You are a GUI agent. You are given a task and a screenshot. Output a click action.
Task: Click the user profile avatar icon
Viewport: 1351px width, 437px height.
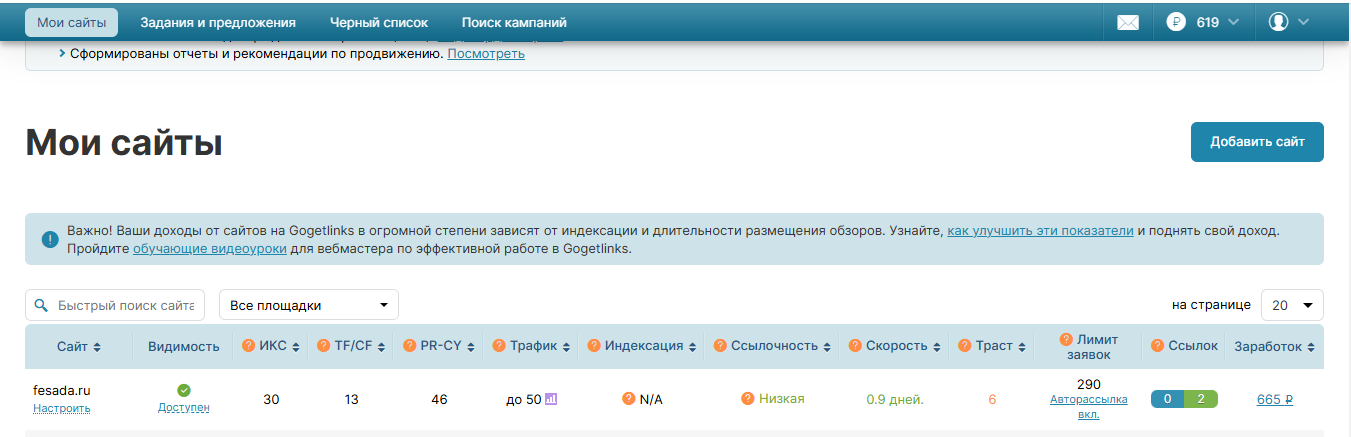click(1278, 22)
